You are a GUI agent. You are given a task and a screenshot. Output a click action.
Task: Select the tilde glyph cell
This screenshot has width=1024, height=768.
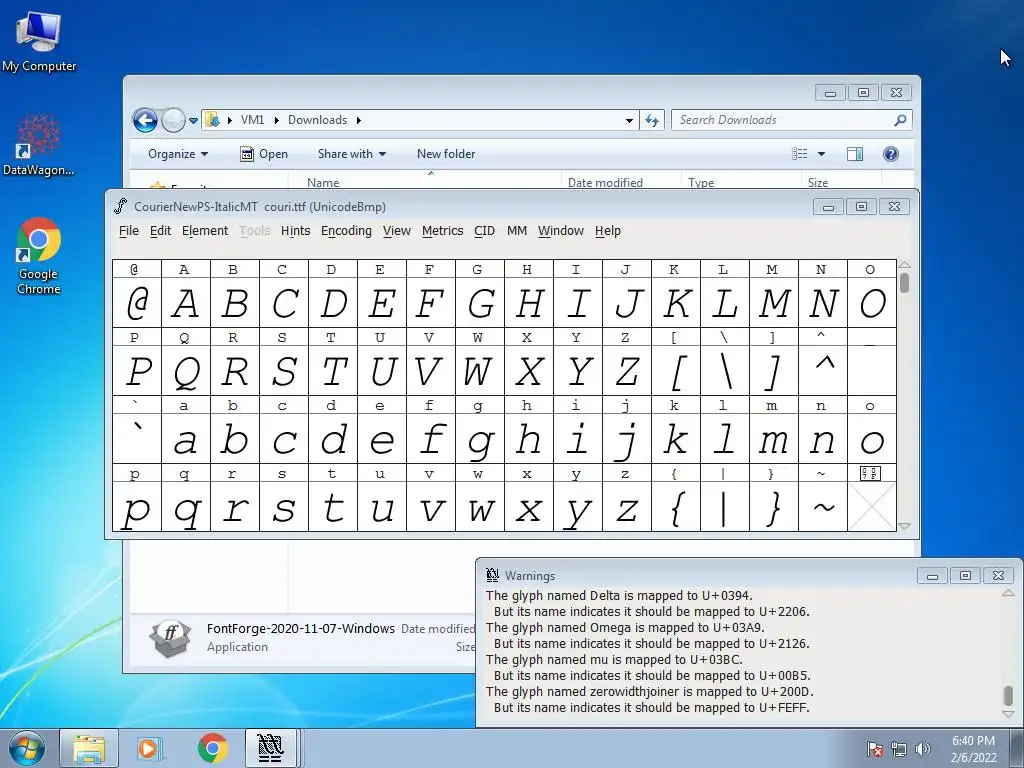(823, 507)
